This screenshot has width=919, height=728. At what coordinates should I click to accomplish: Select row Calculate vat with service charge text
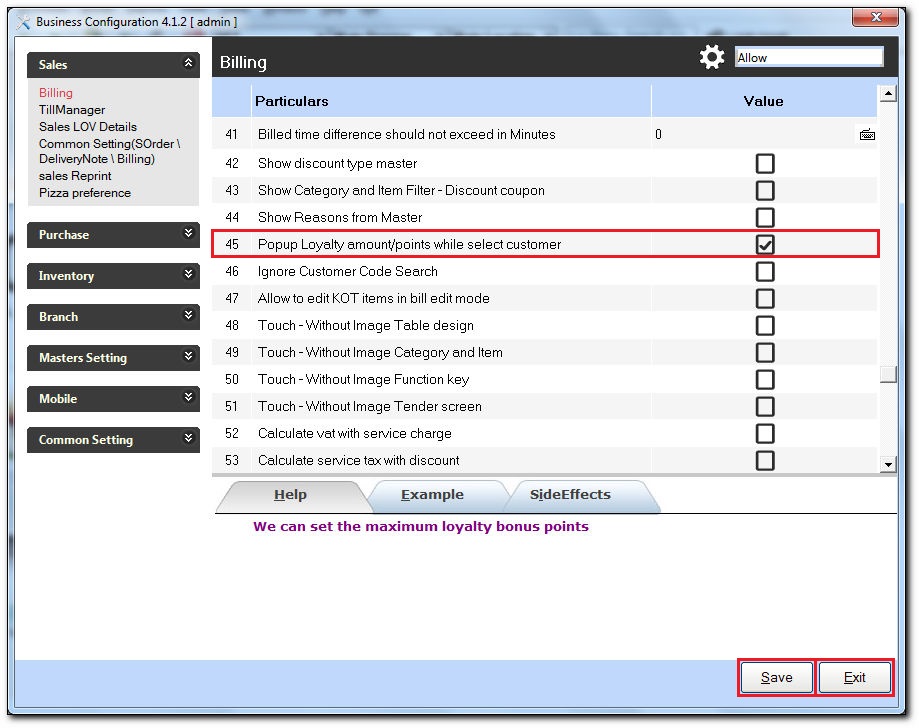[x=355, y=433]
